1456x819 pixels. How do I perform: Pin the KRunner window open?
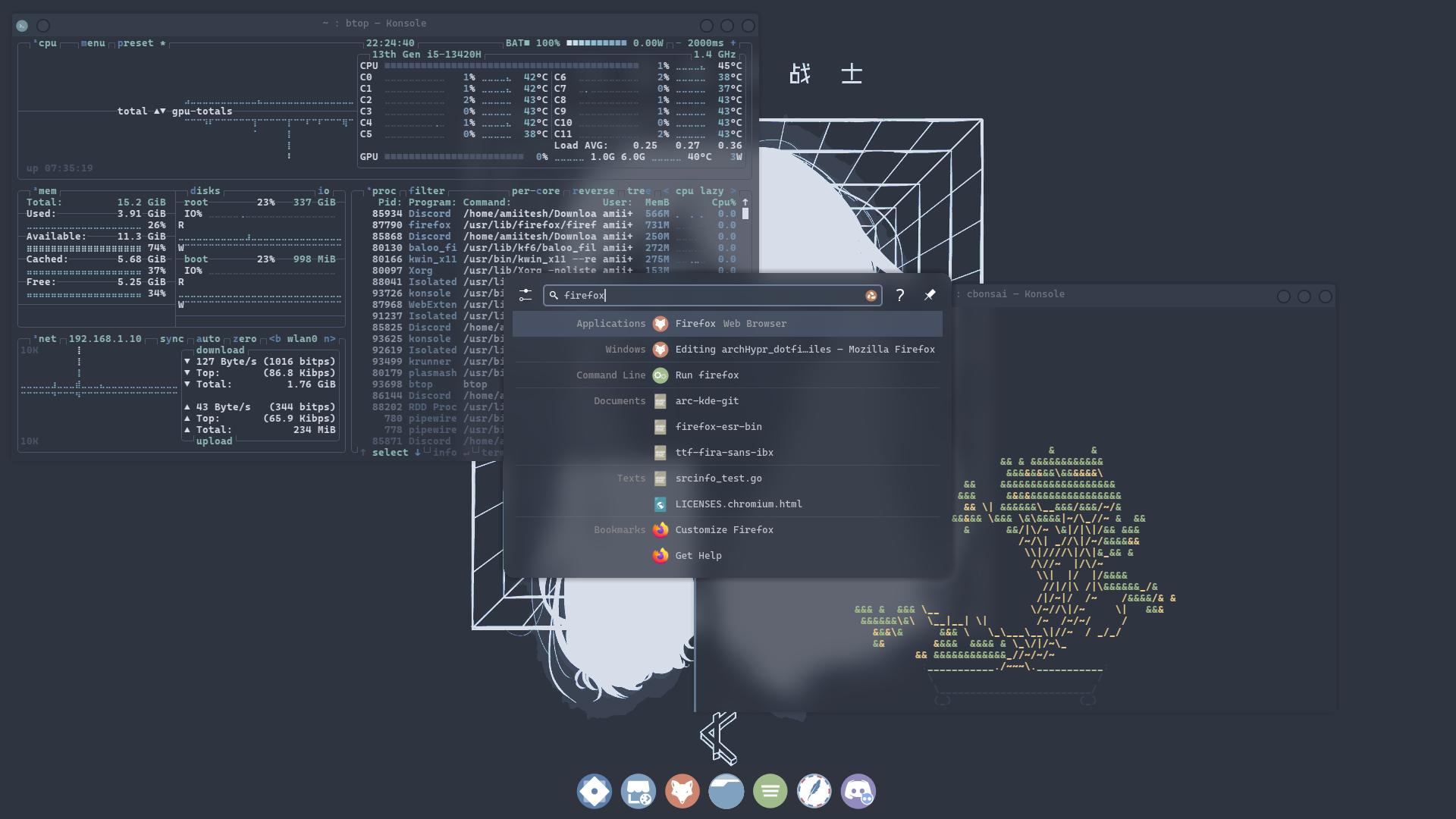pos(930,295)
